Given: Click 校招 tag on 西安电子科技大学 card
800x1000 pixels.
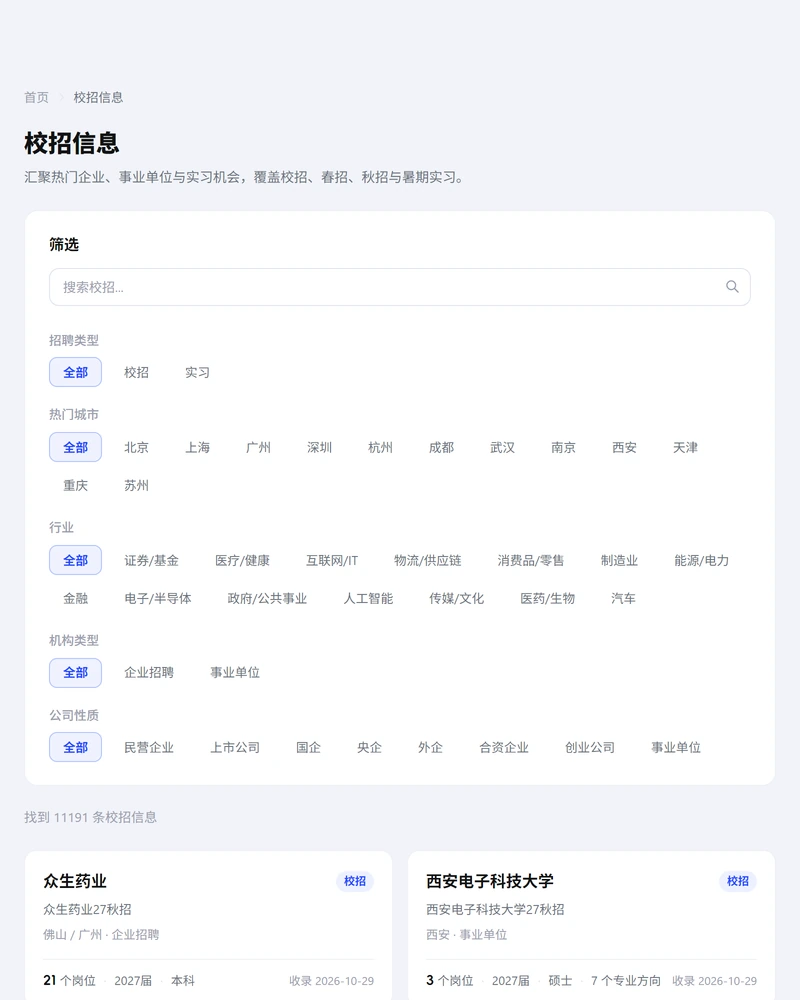Looking at the screenshot, I should coord(737,881).
